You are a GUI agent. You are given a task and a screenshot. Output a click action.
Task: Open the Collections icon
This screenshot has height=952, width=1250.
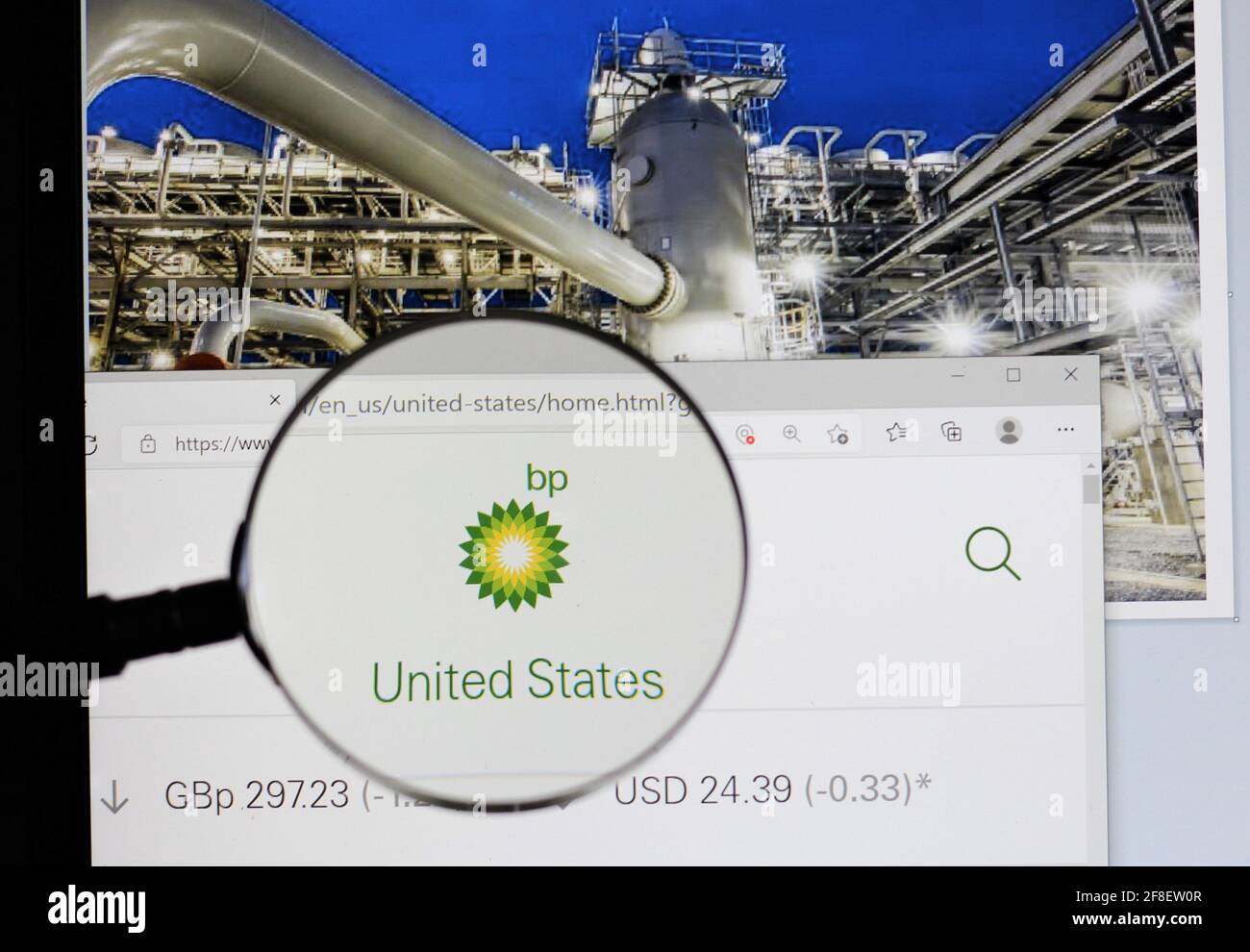coord(951,432)
